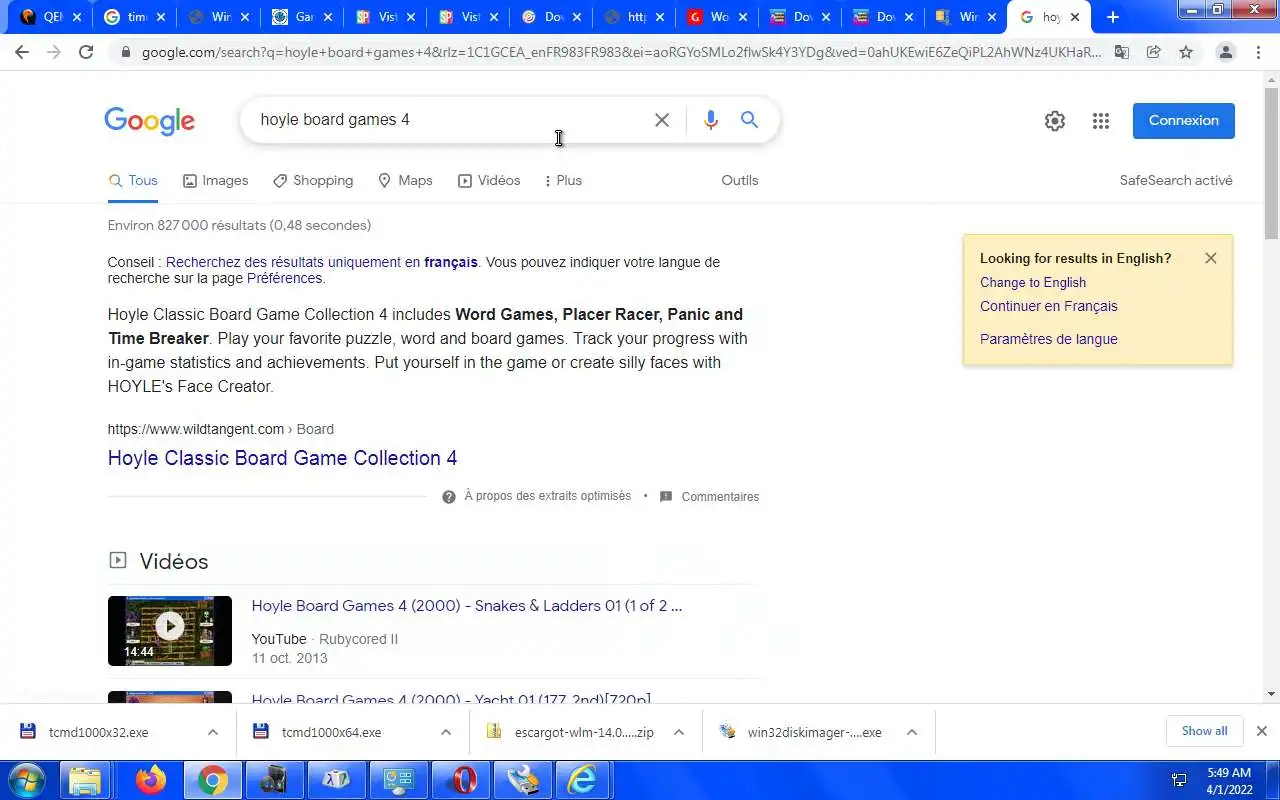
Task: Go back with the browser back arrow
Action: (22, 52)
